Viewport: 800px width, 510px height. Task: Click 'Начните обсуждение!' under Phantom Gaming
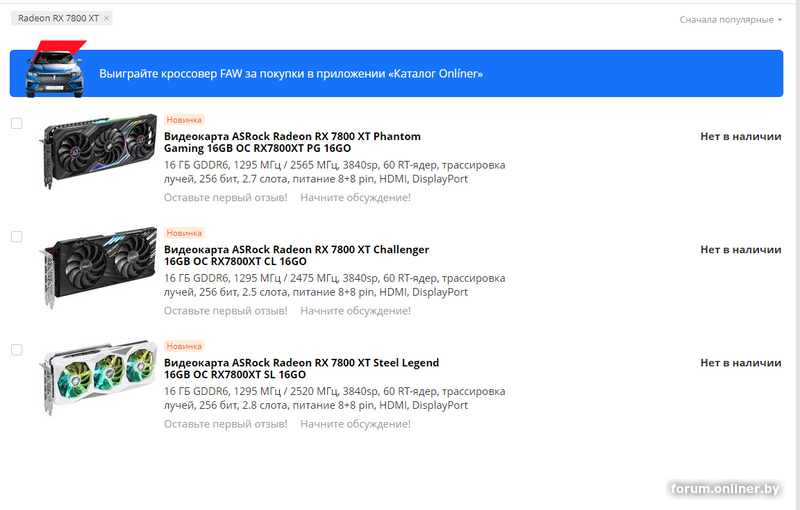(x=355, y=197)
